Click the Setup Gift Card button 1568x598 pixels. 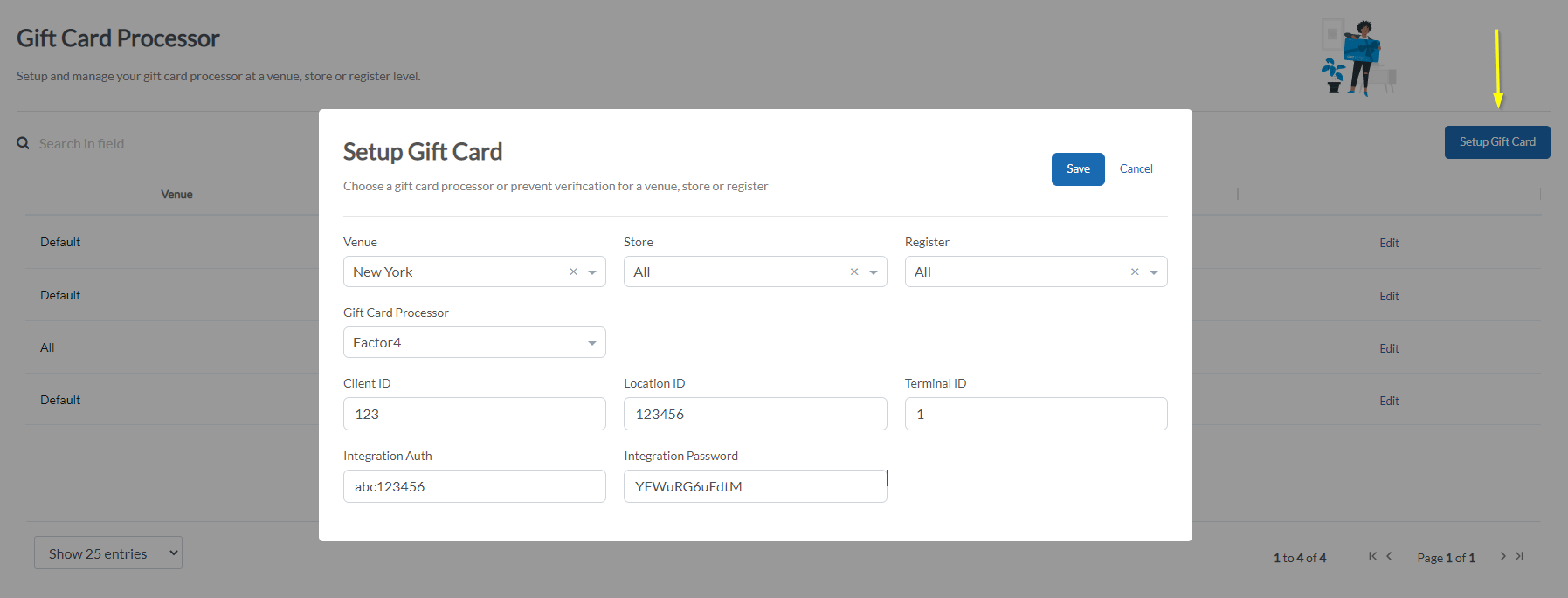click(1496, 142)
